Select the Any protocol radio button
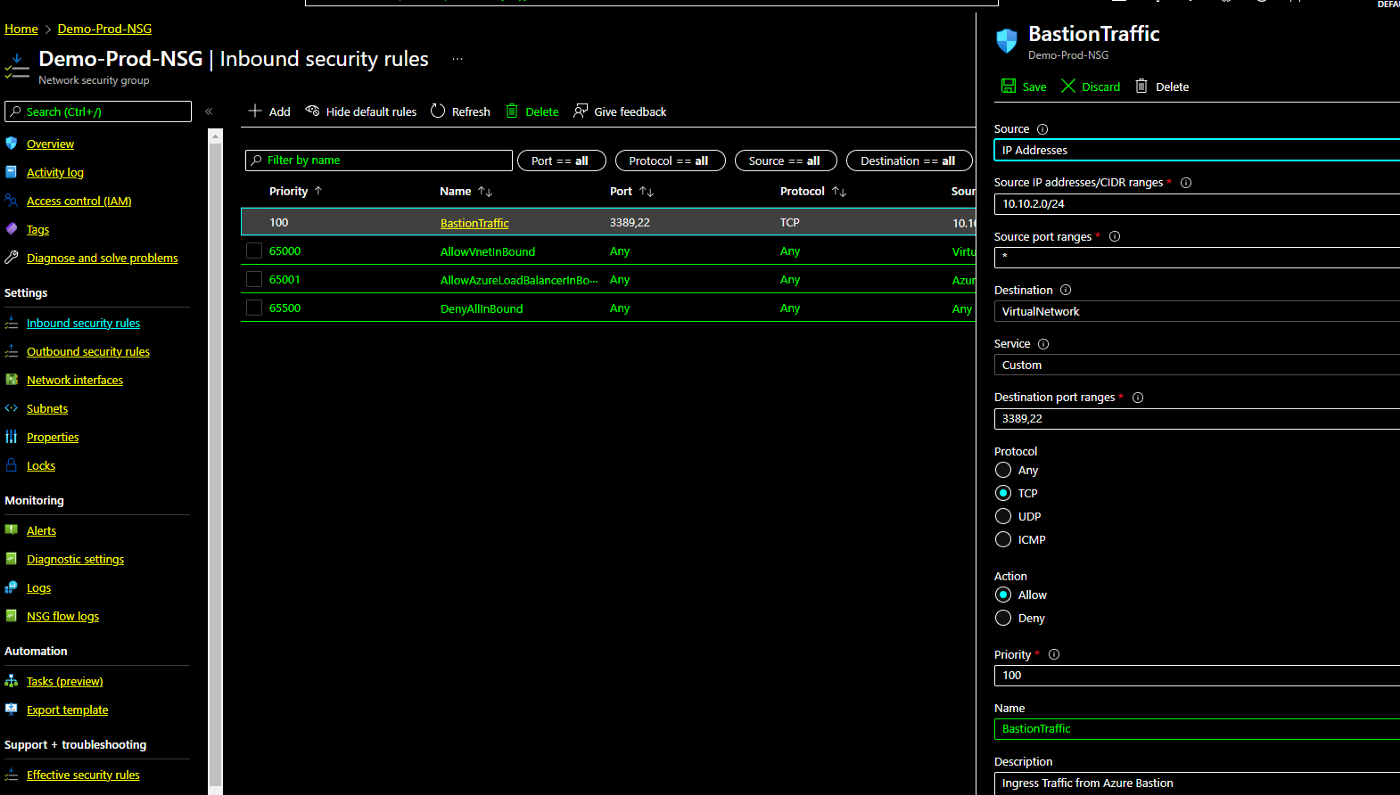Viewport: 1400px width, 795px height. click(x=1003, y=470)
